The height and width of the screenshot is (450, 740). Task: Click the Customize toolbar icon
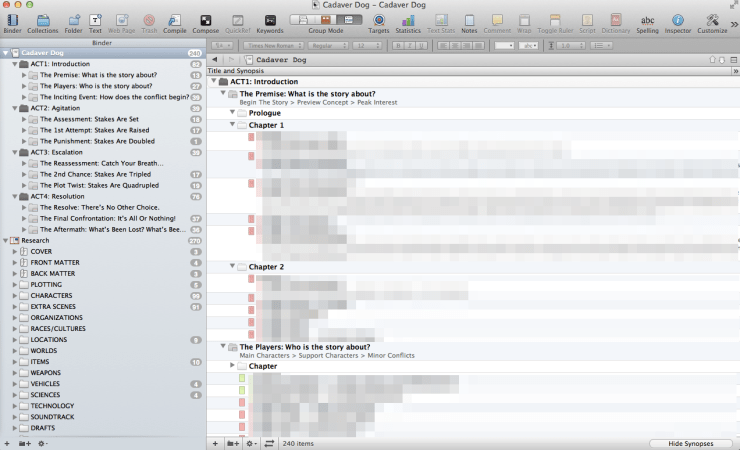pyautogui.click(x=712, y=20)
